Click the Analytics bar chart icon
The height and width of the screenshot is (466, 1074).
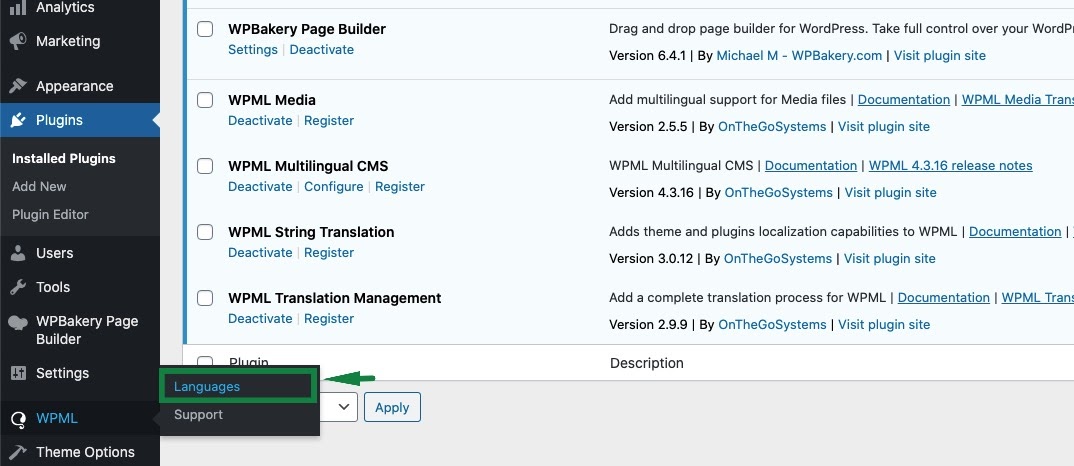coord(18,8)
